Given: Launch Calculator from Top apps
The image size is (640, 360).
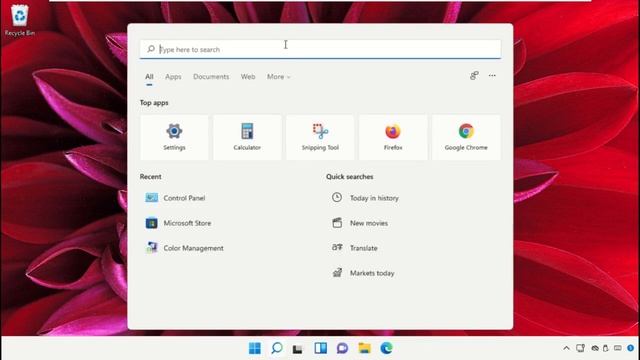Looking at the screenshot, I should click(247, 138).
